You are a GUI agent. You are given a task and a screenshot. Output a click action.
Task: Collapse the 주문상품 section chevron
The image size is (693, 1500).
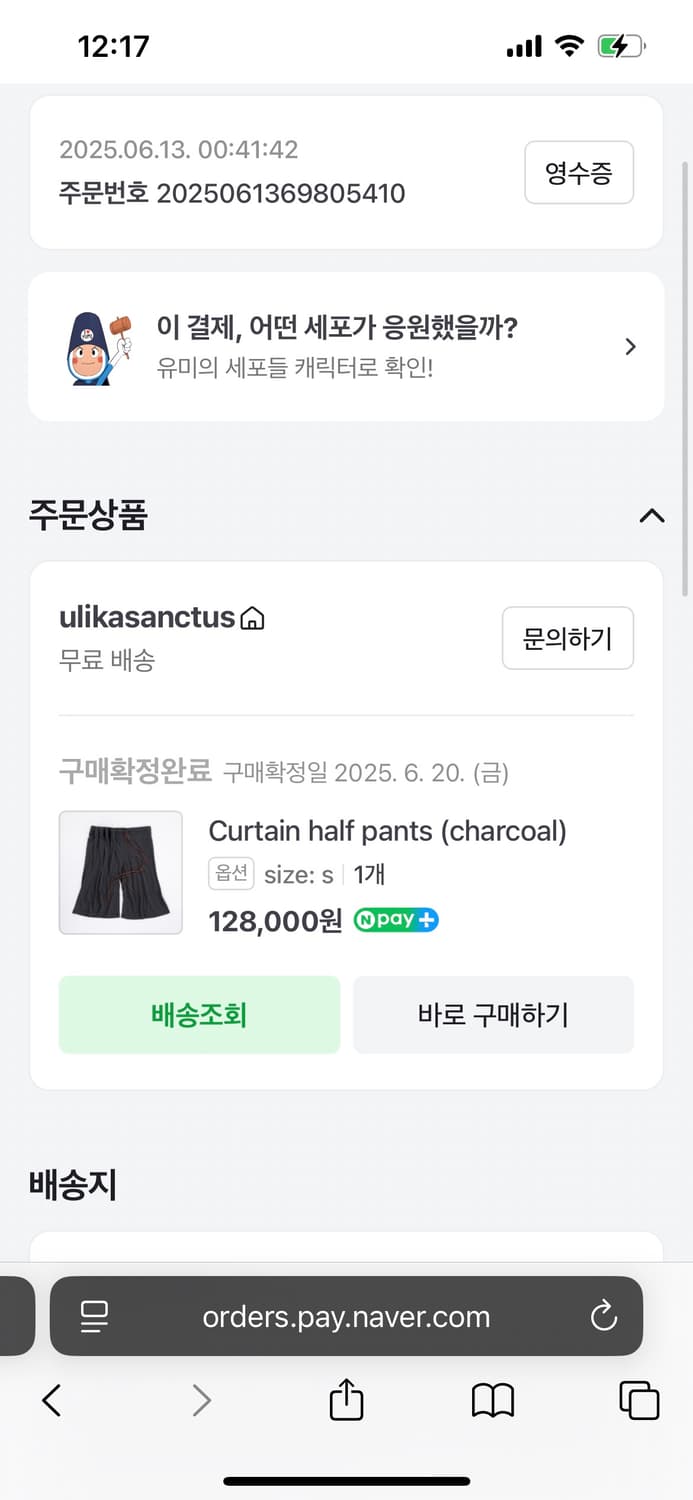tap(652, 516)
